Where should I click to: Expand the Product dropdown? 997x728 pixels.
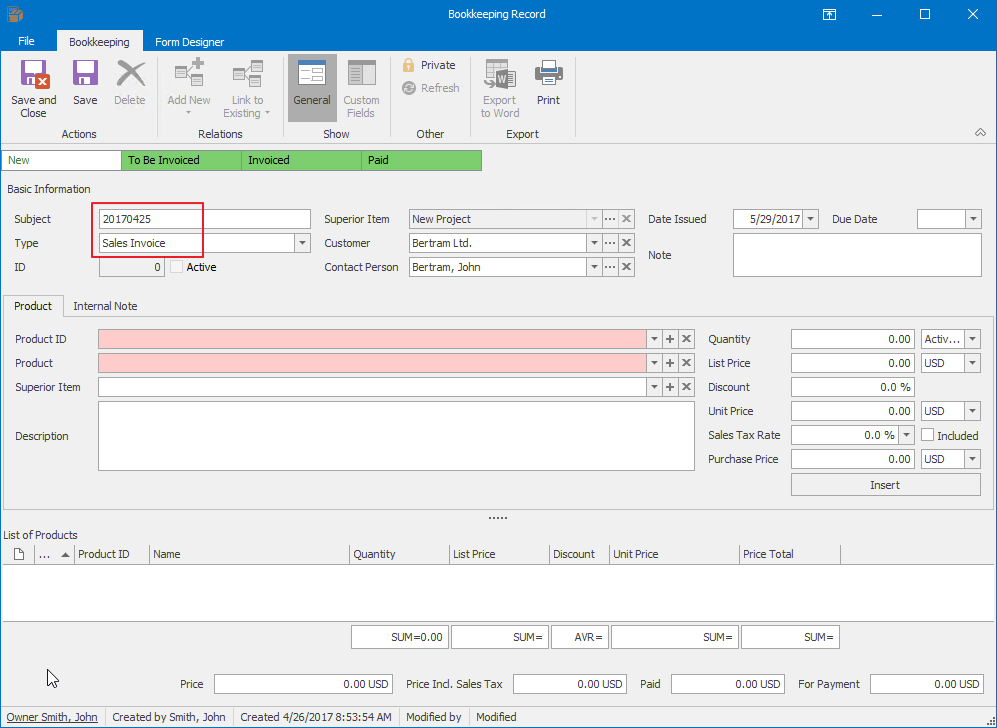click(654, 363)
